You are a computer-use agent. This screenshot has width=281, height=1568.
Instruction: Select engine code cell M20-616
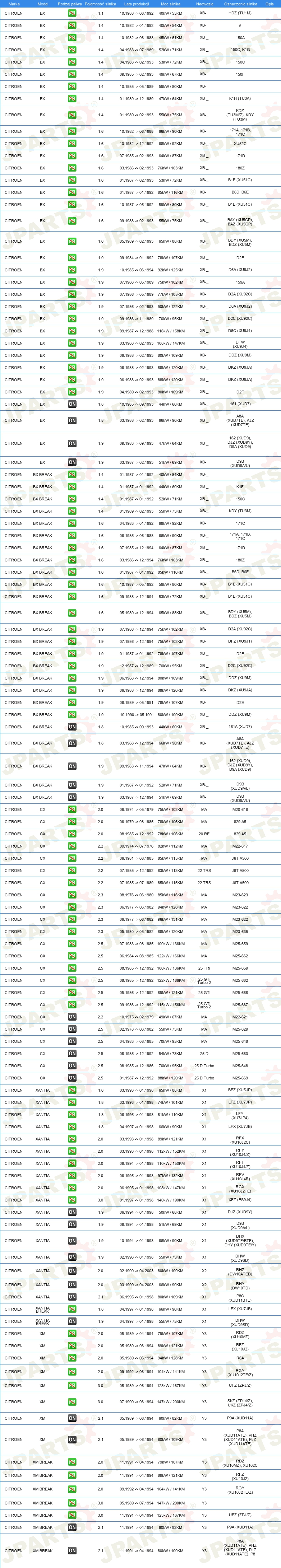point(240,809)
